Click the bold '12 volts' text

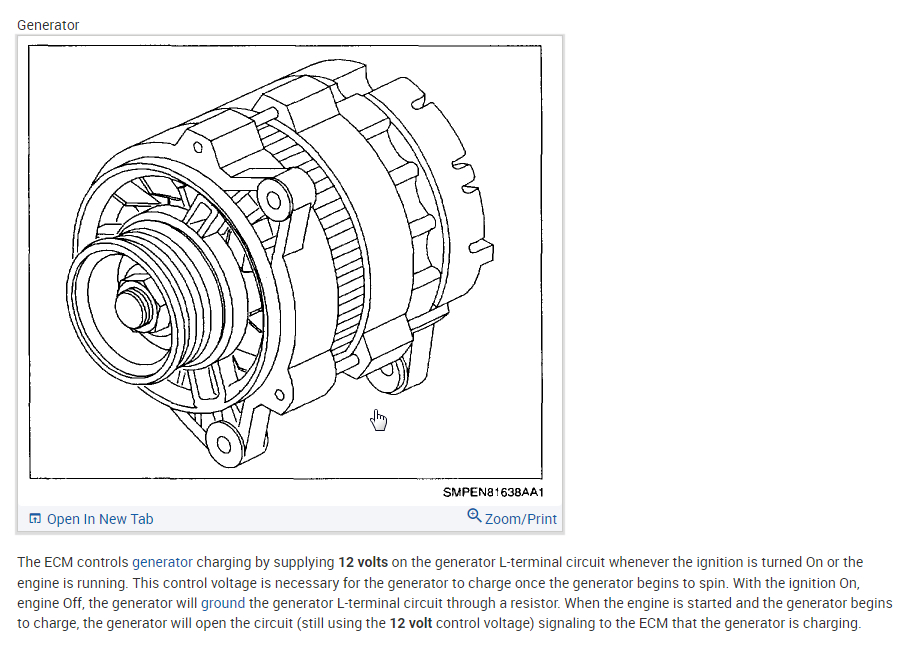click(x=363, y=562)
